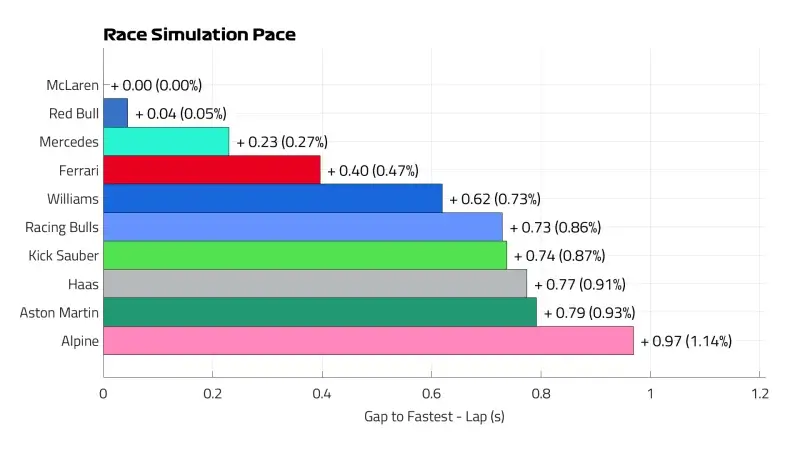
Task: Click the "Gap to Fastest - Lap (s)" axis title
Action: [x=434, y=416]
